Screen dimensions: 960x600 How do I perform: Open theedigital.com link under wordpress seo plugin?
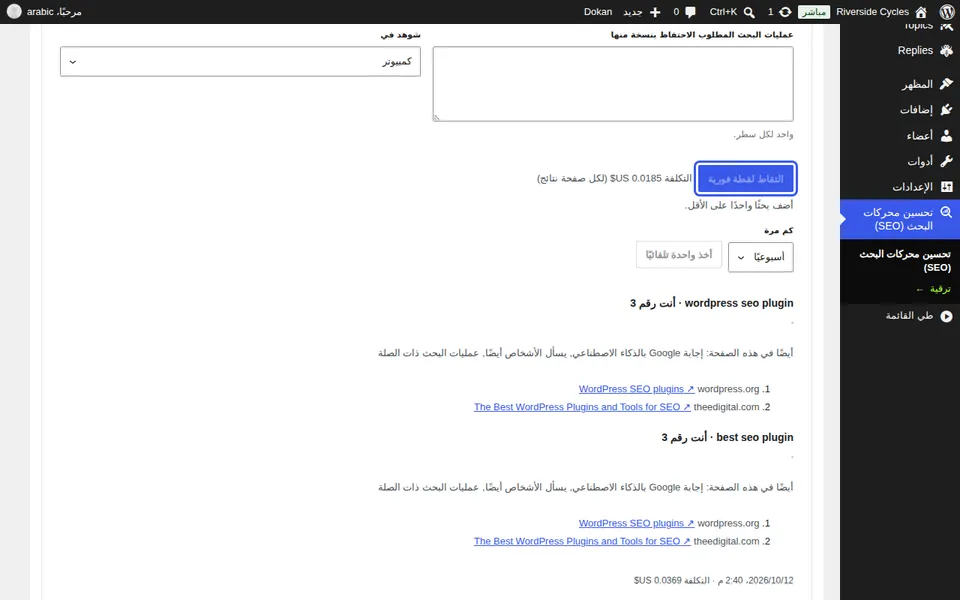(582, 407)
